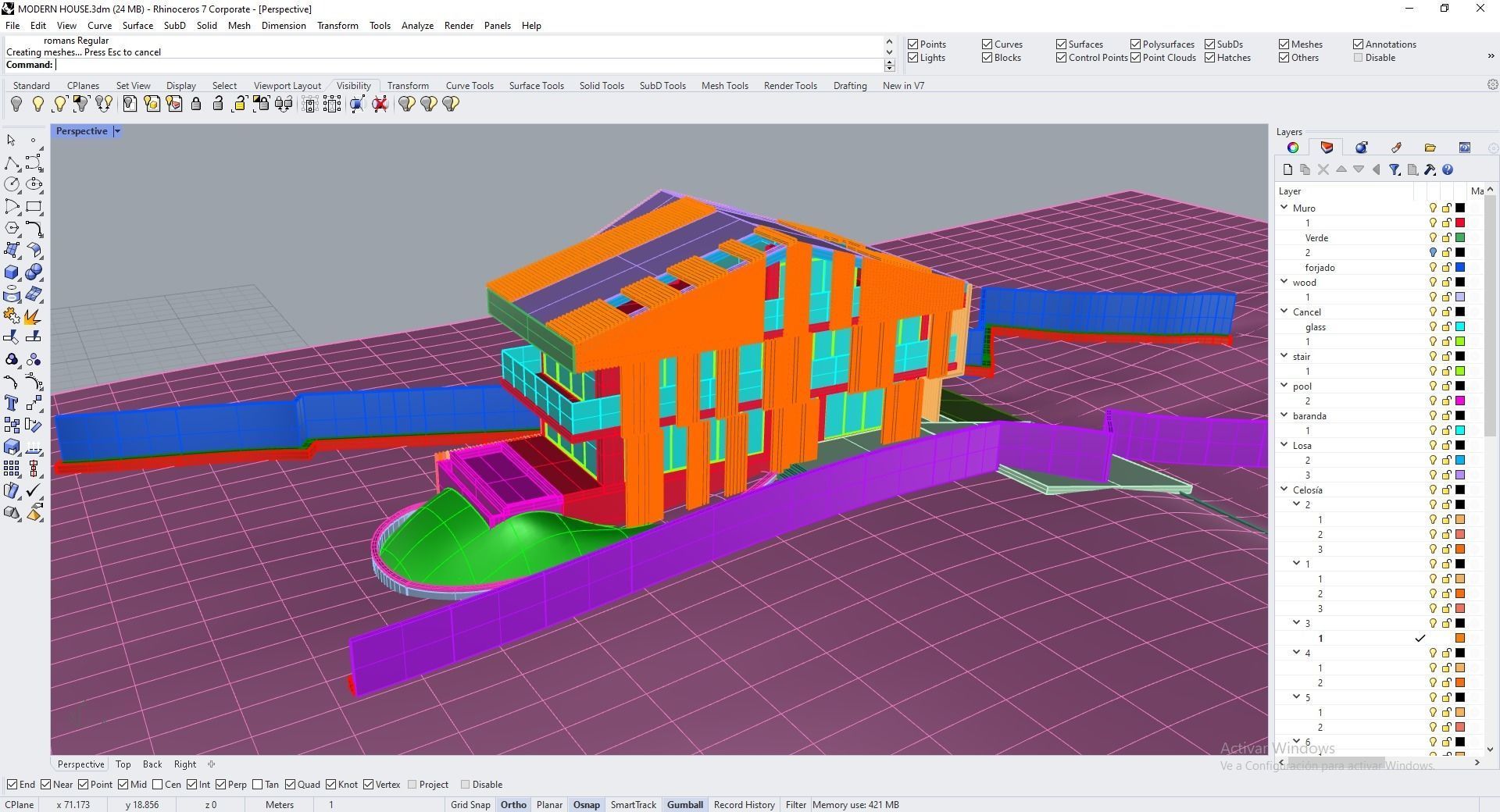This screenshot has height=812, width=1500.
Task: Select the Circle drawing tool
Action: coord(12,184)
